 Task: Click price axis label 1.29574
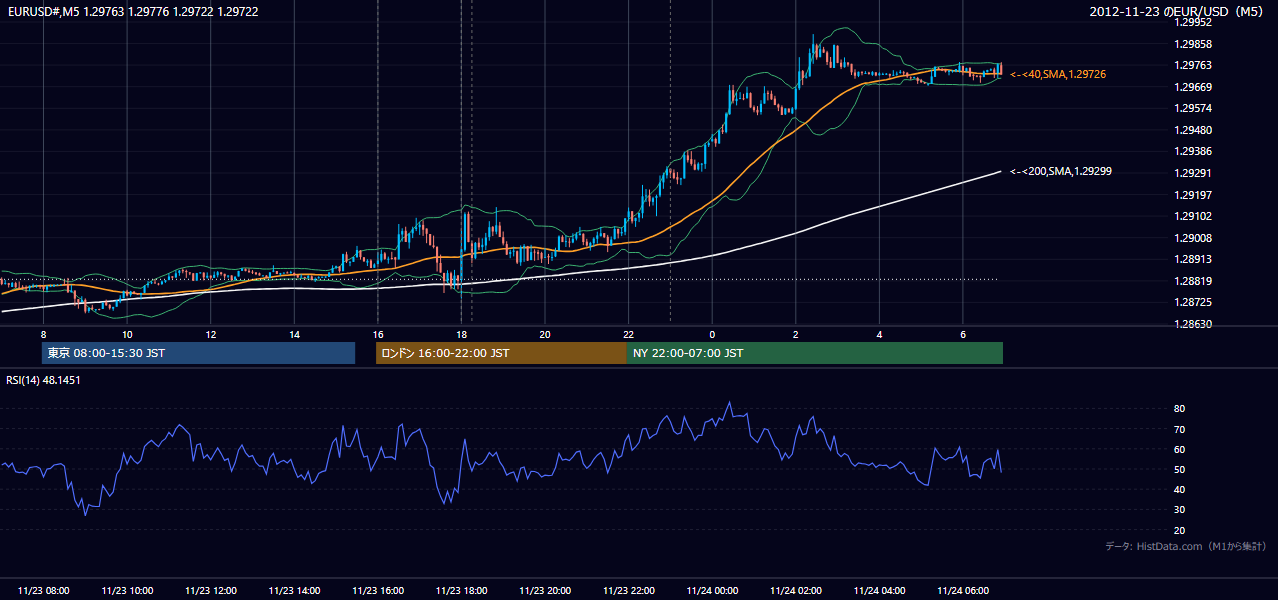(1192, 108)
